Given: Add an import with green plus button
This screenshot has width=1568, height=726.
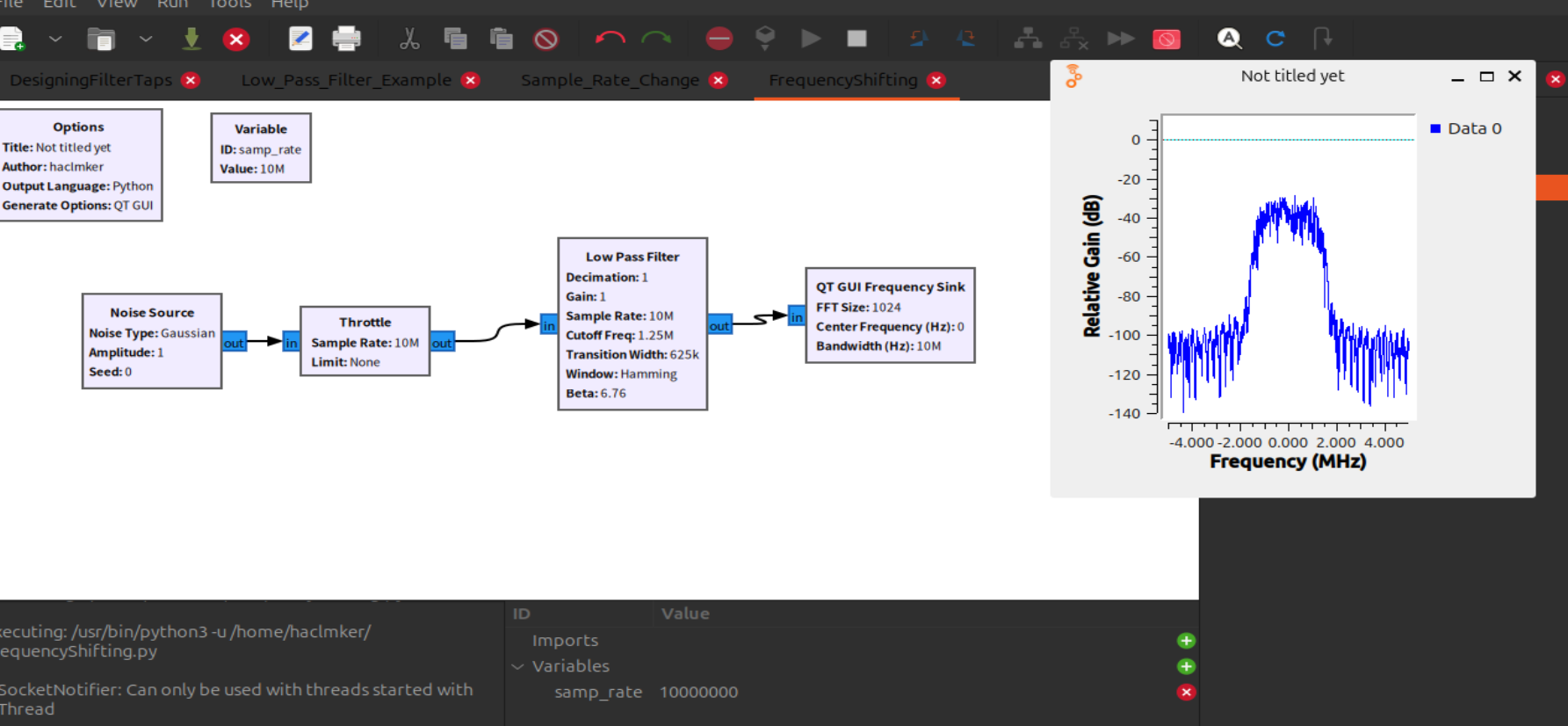Looking at the screenshot, I should pyautogui.click(x=1186, y=641).
